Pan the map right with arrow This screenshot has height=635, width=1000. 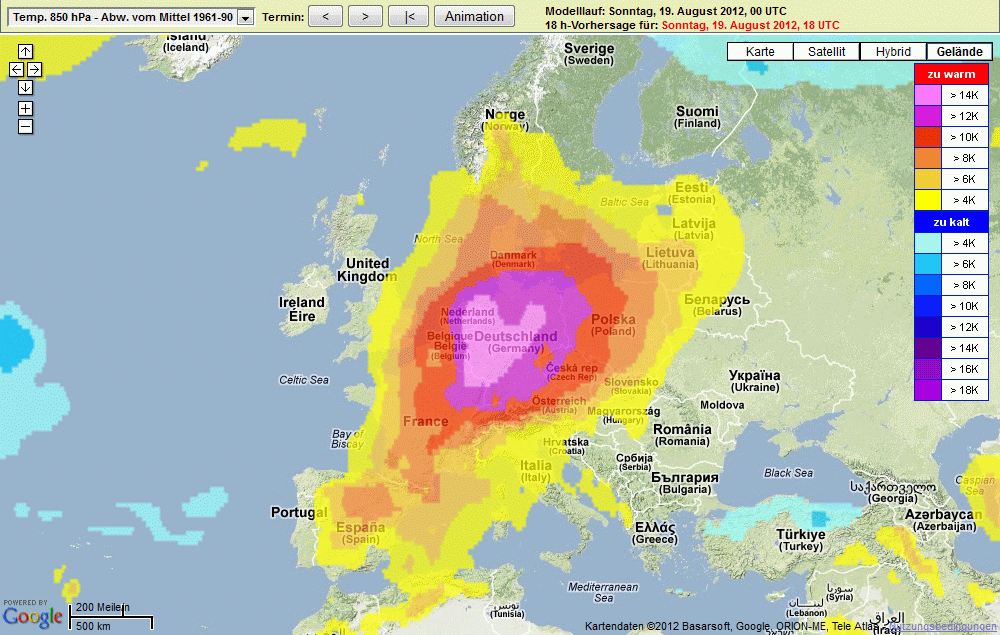[x=34, y=69]
